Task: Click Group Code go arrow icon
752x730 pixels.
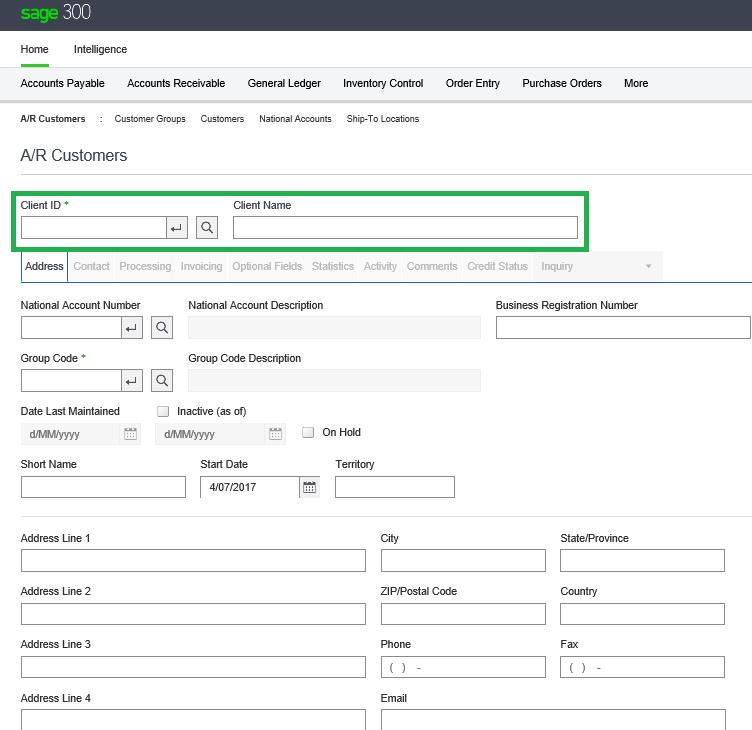Action: tap(131, 381)
